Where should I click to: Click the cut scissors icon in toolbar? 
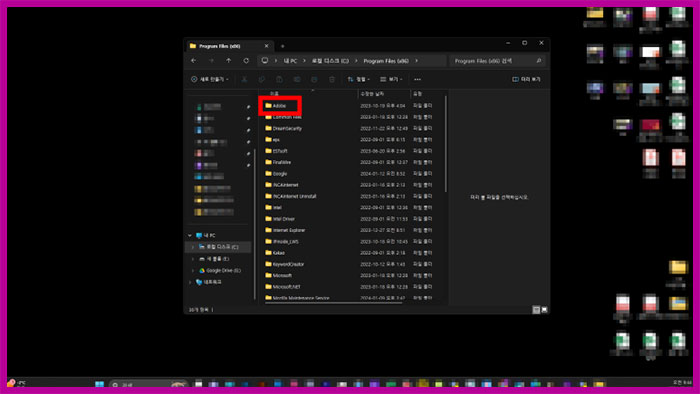tap(244, 79)
